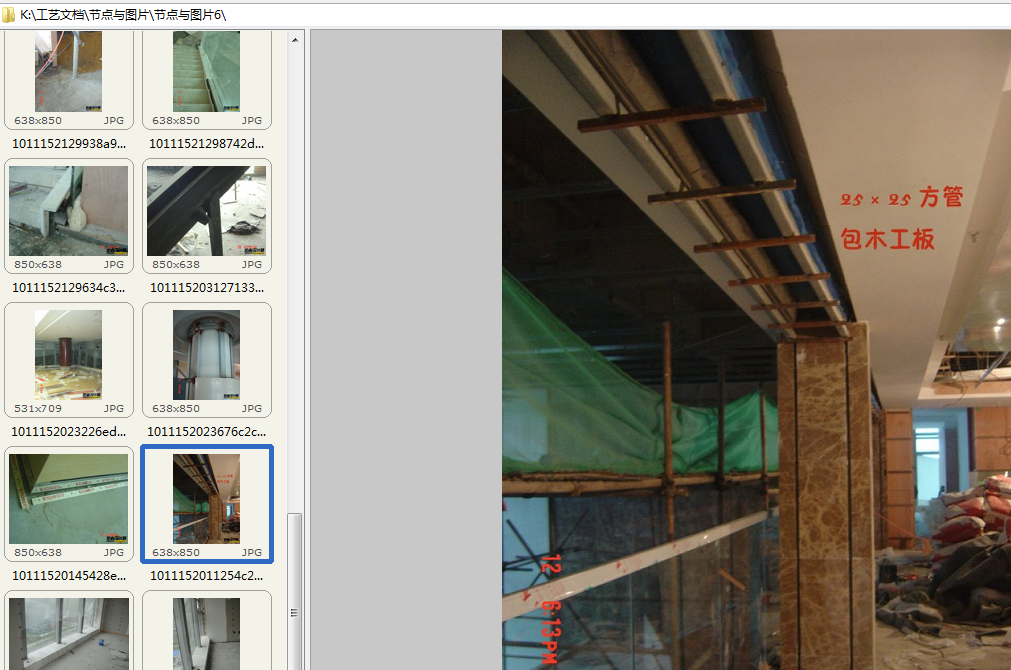Viewport: 1011px width, 670px height.
Task: Click file name 1011152129938a9...
Action: (x=69, y=144)
